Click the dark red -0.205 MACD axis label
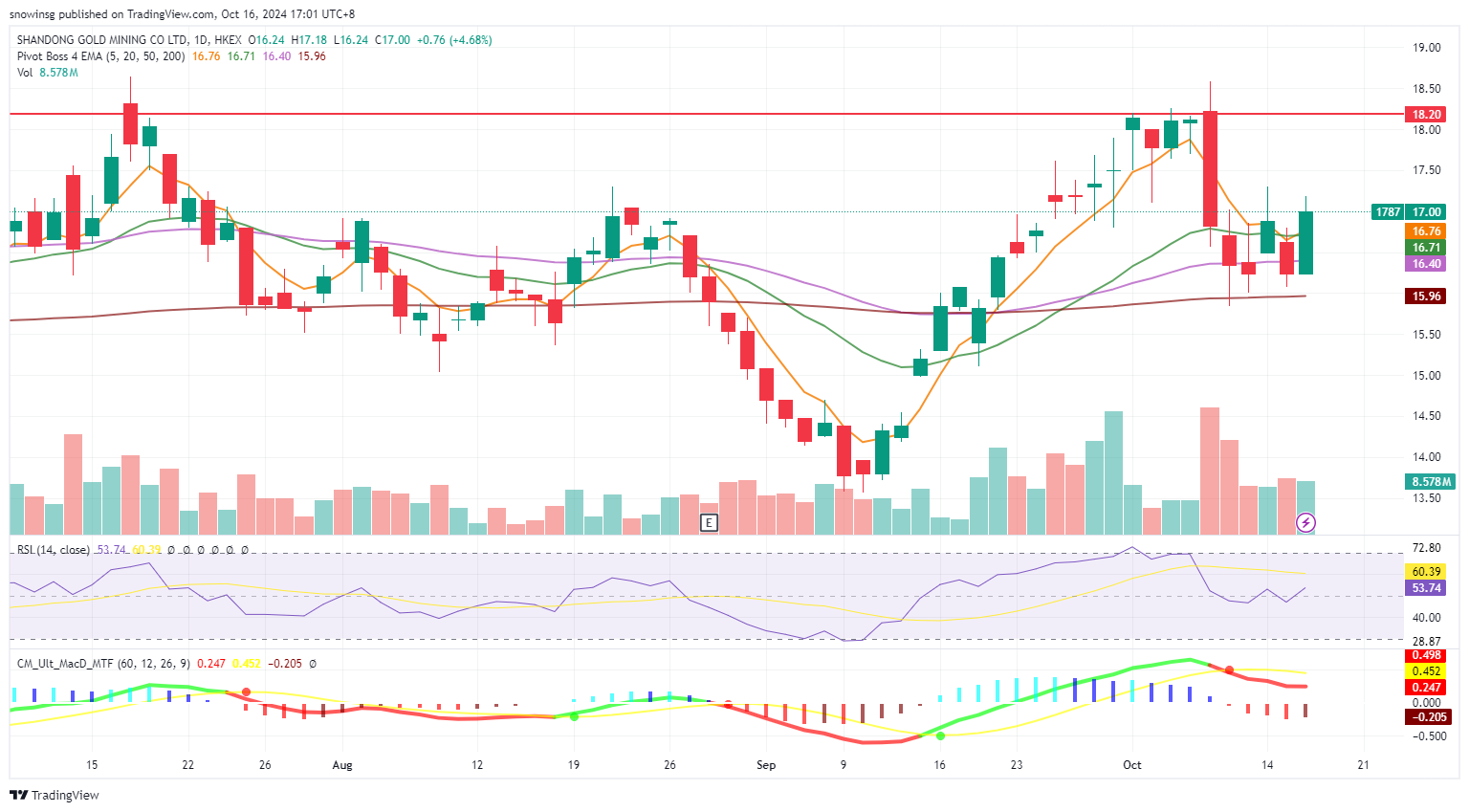The height and width of the screenshot is (812, 1469). pos(1426,717)
